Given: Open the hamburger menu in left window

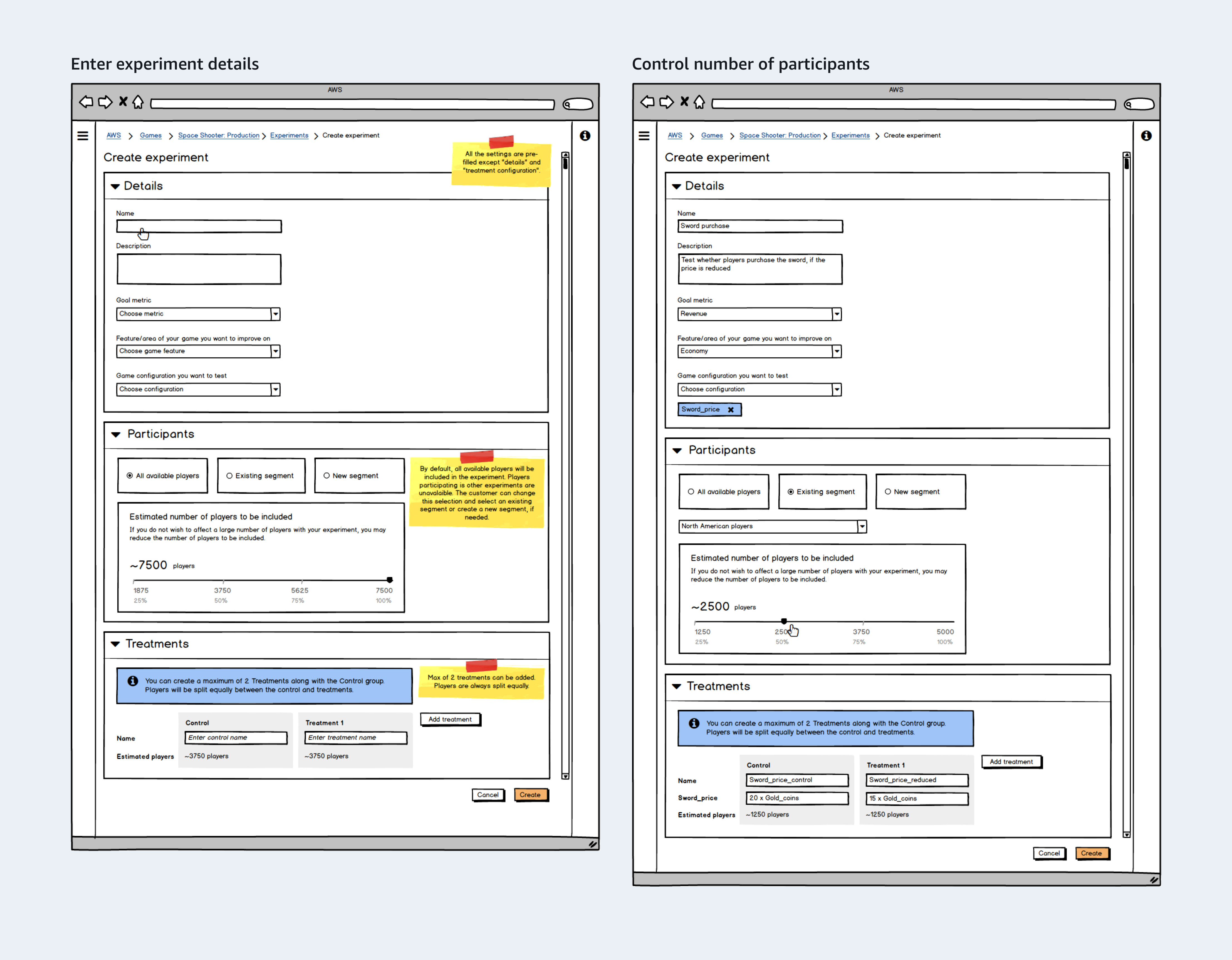Looking at the screenshot, I should pyautogui.click(x=83, y=136).
